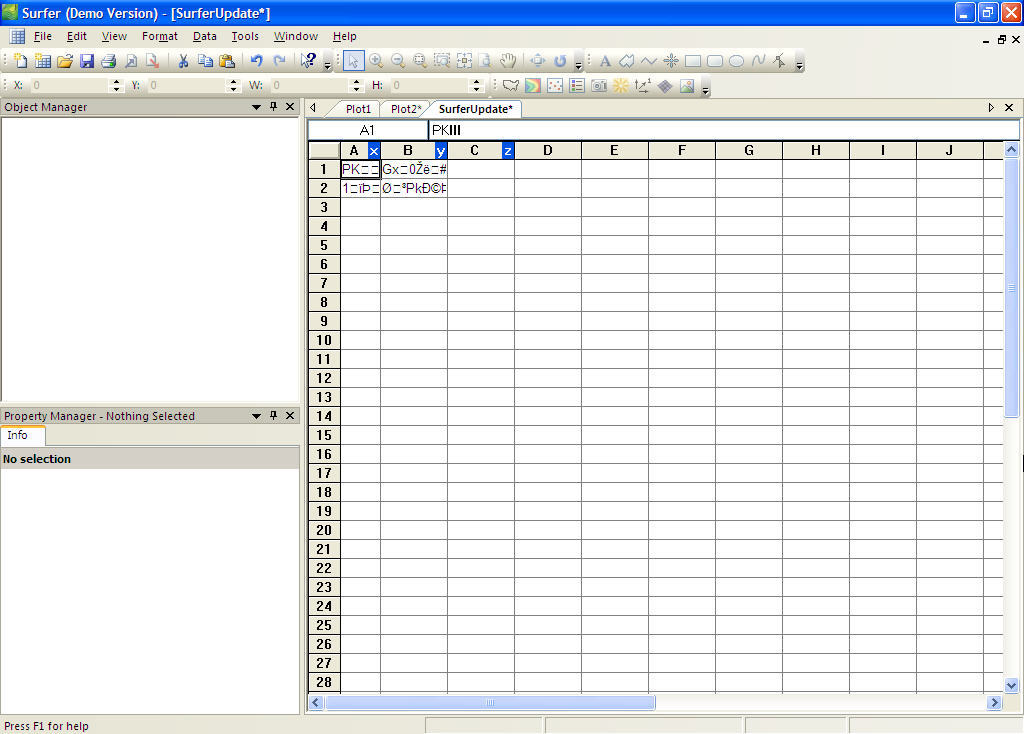1024x734 pixels.
Task: Select the Text tool icon
Action: click(x=605, y=61)
